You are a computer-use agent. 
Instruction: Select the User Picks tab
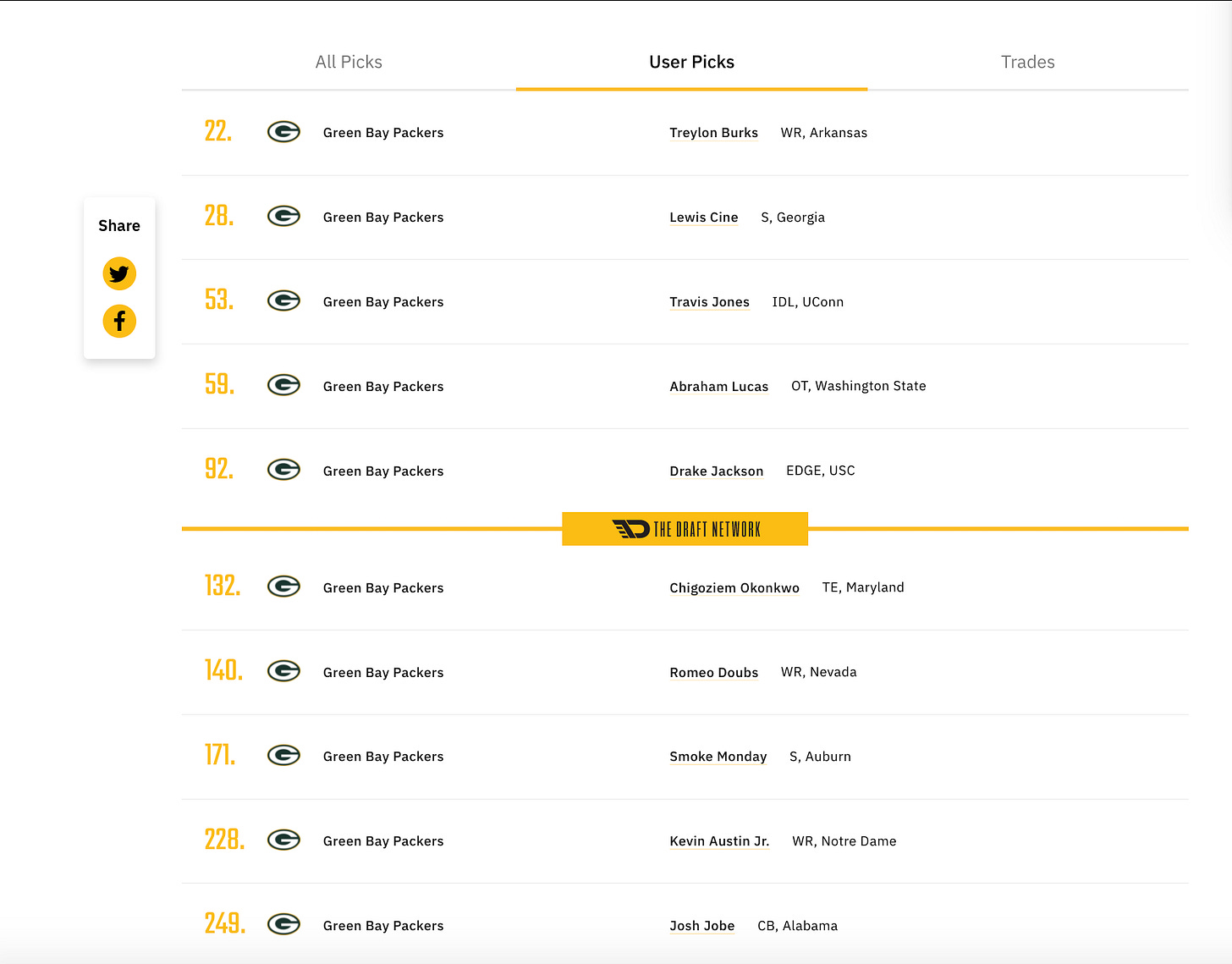pyautogui.click(x=691, y=62)
